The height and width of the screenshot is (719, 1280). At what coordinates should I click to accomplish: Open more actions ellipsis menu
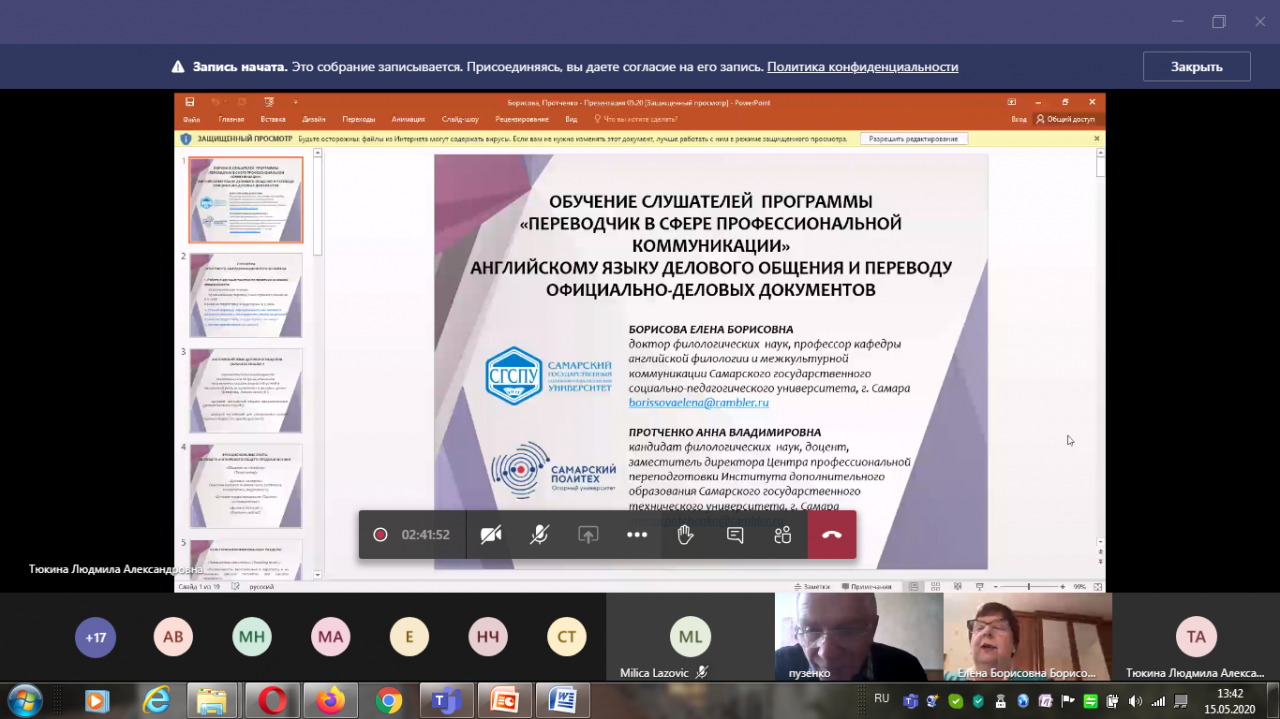coord(637,535)
